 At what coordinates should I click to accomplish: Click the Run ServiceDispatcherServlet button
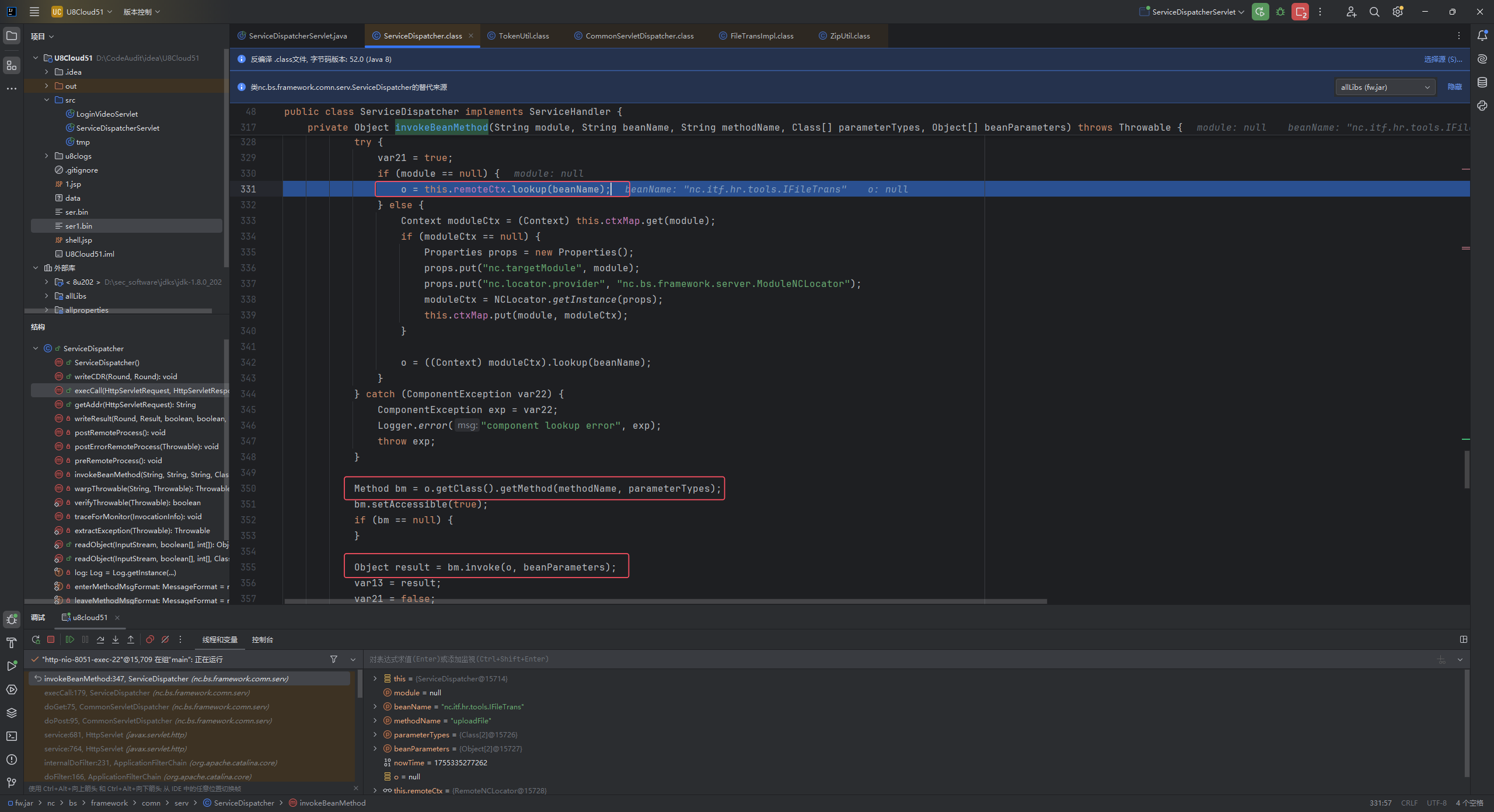pyautogui.click(x=1261, y=12)
